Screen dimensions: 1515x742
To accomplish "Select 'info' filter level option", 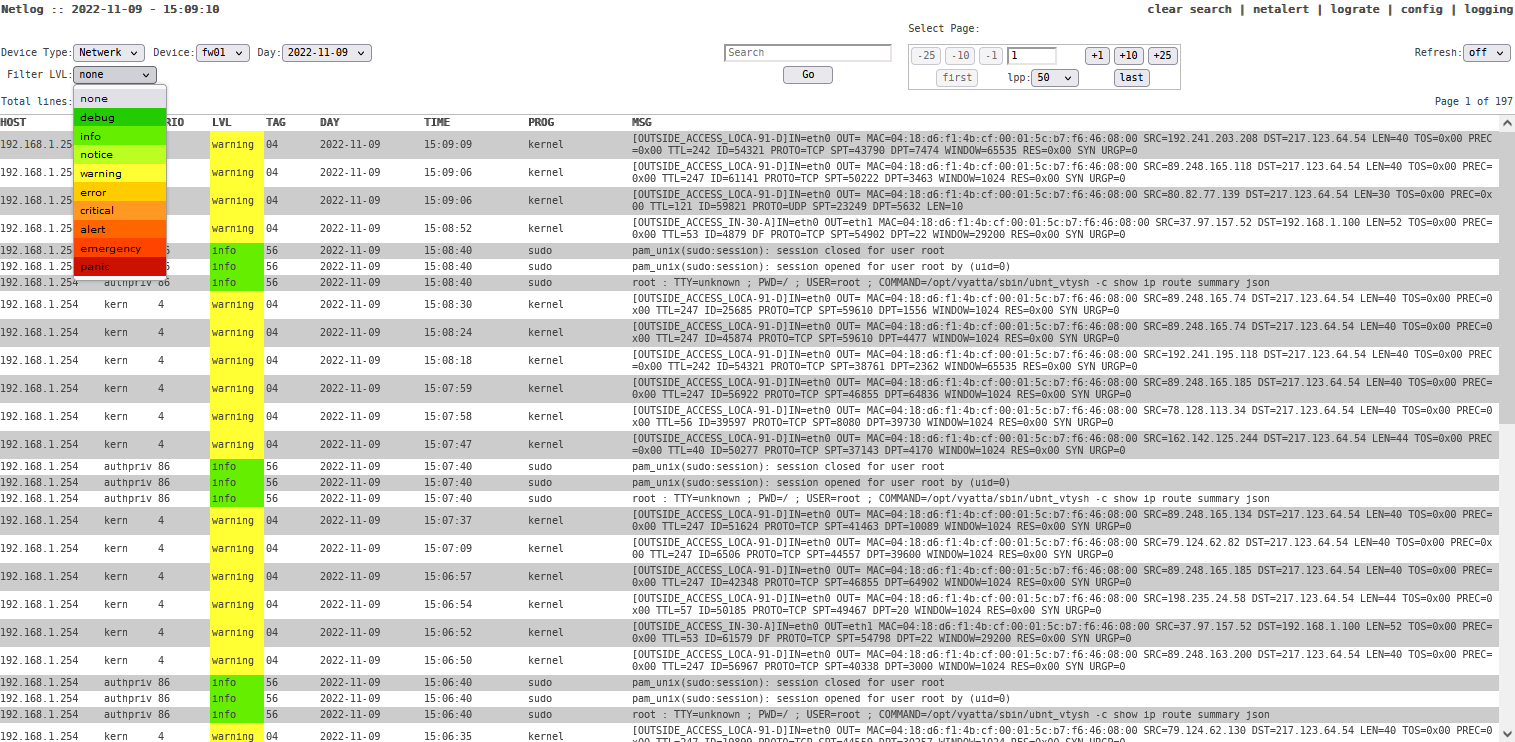I will (120, 136).
